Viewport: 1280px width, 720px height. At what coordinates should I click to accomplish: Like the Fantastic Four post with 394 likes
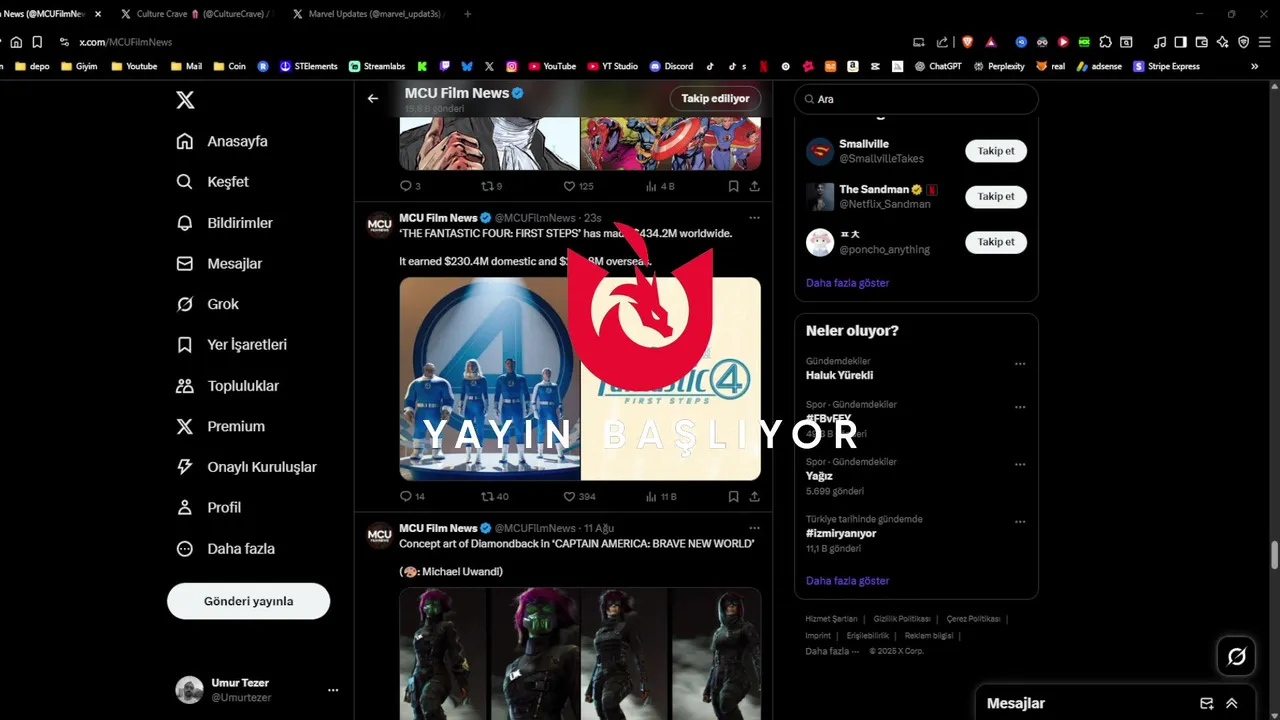point(579,496)
